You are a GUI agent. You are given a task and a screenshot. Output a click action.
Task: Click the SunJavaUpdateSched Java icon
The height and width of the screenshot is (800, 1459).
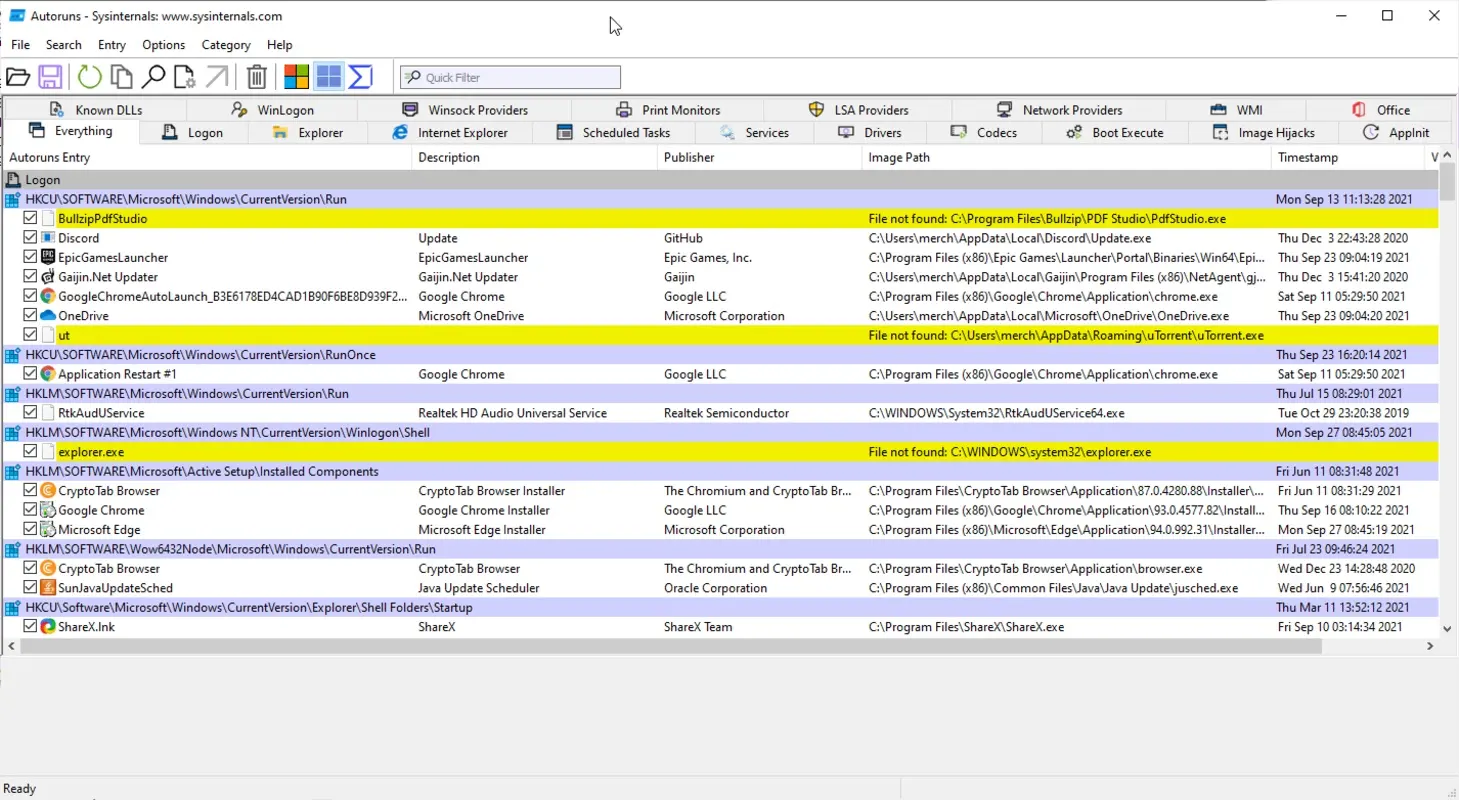(48, 588)
